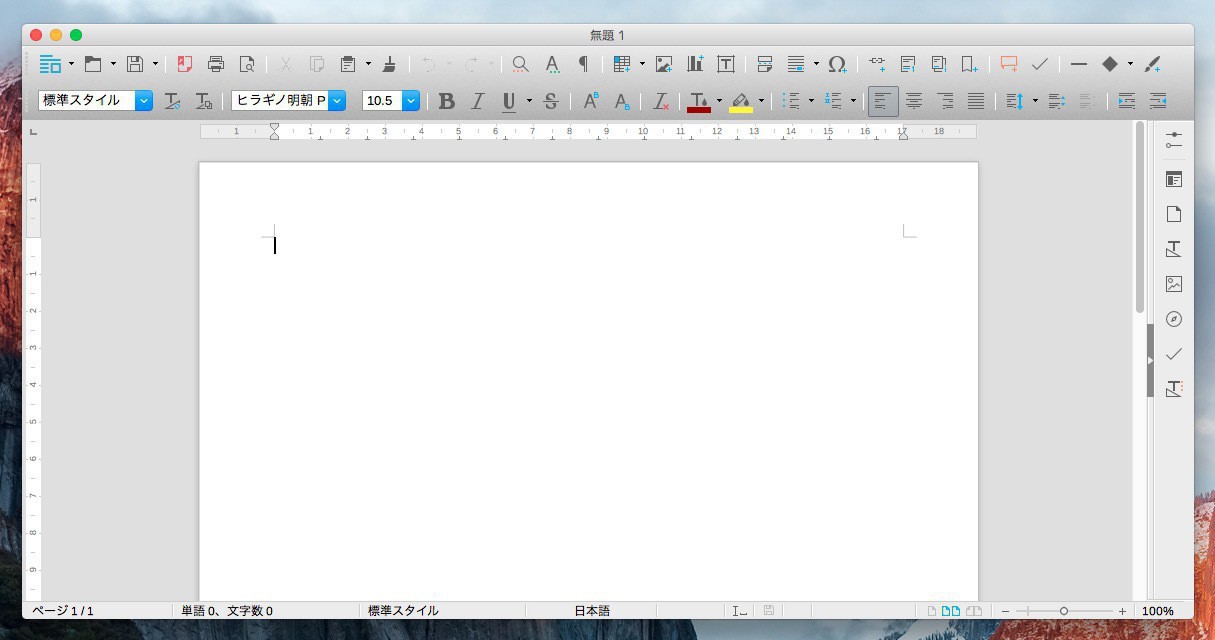The height and width of the screenshot is (640, 1215).
Task: Open the sidebar Gallery image icon
Action: pyautogui.click(x=1174, y=284)
